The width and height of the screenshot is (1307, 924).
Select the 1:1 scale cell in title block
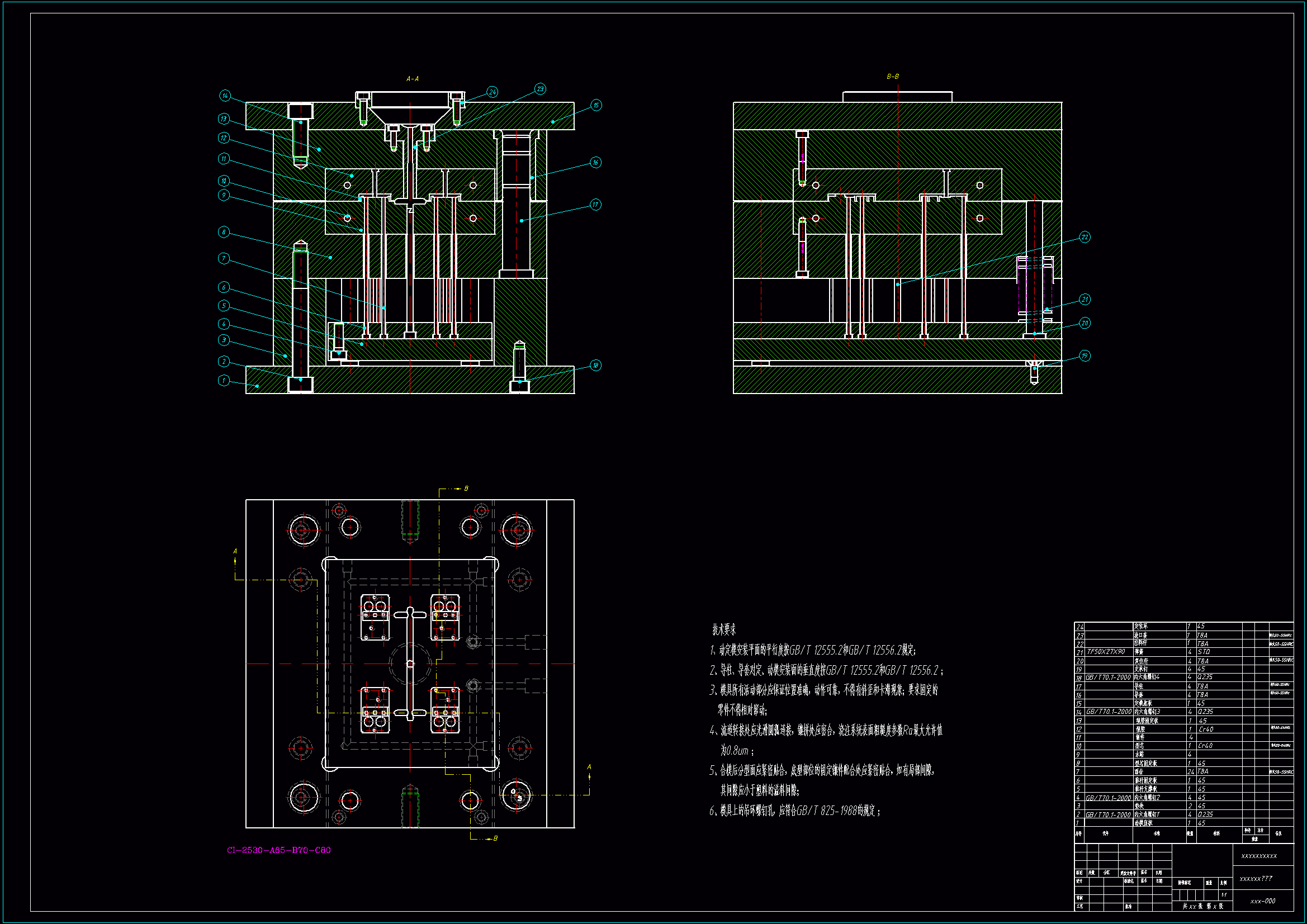pos(1223,895)
